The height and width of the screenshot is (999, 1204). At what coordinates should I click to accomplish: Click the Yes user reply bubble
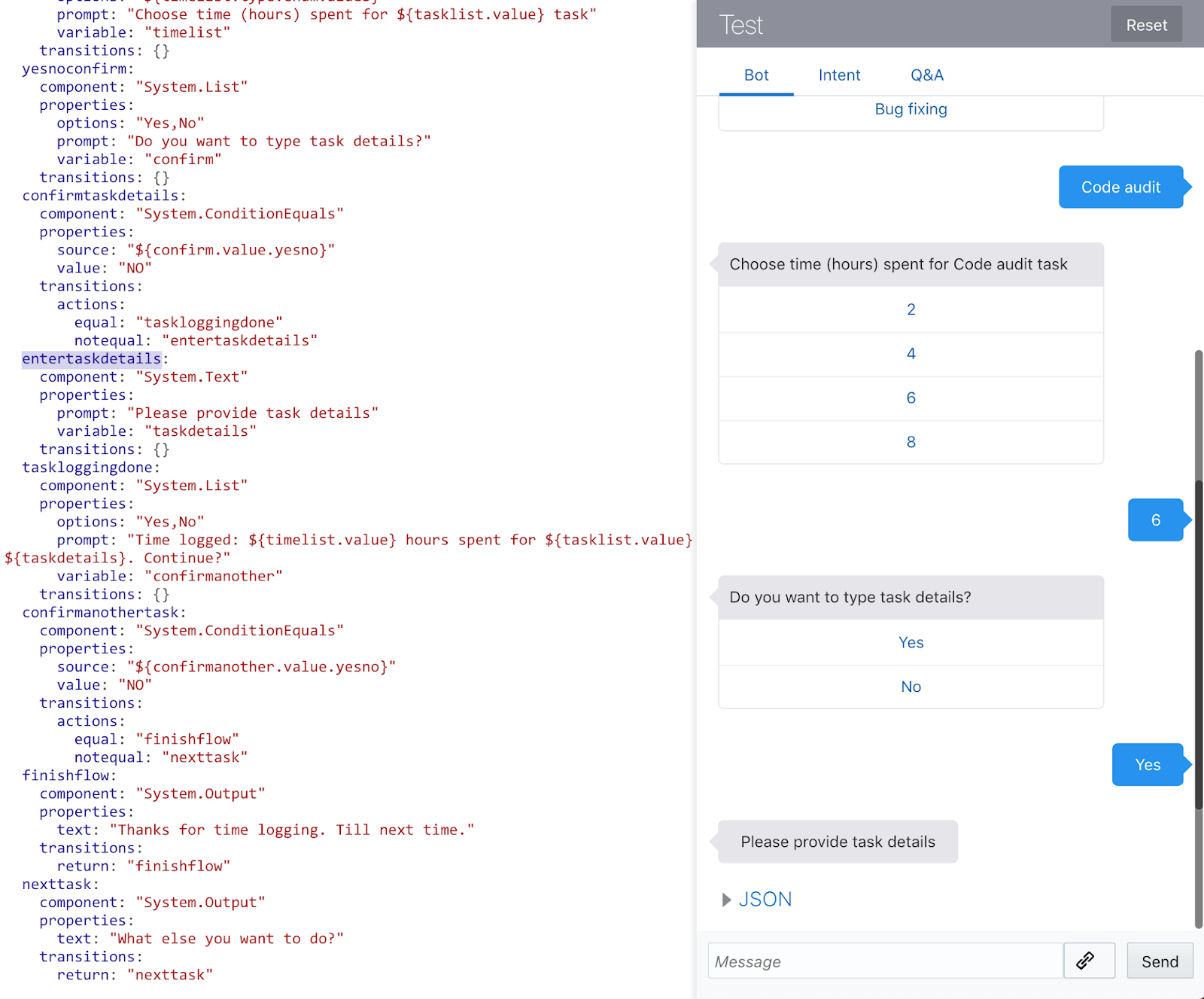click(x=1147, y=764)
